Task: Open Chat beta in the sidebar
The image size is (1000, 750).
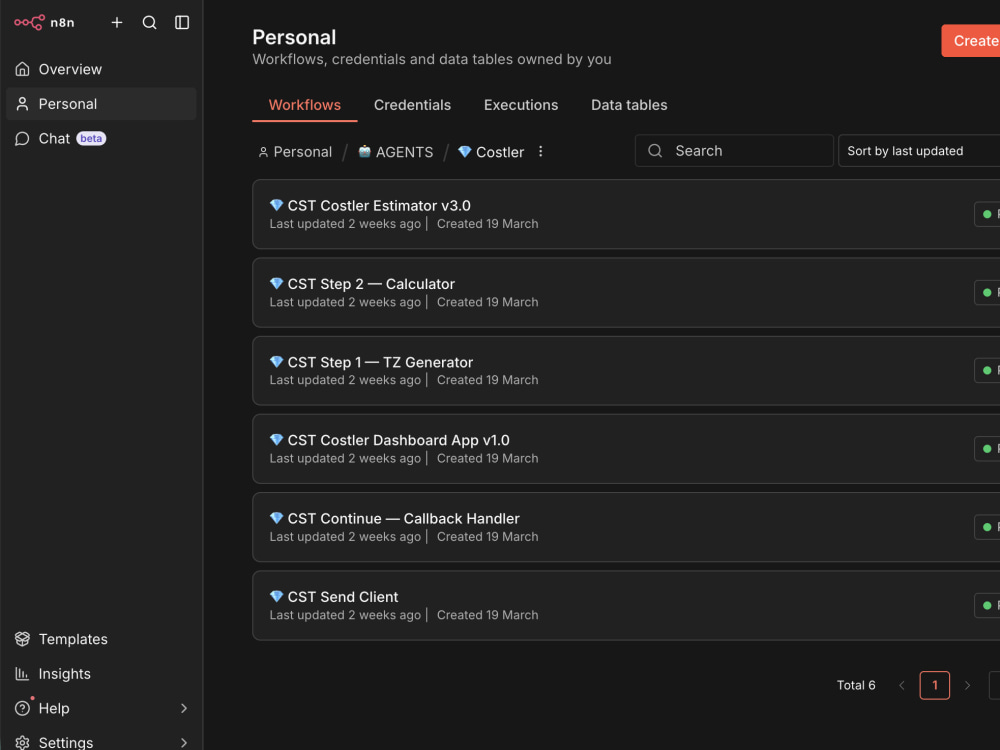Action: point(101,138)
